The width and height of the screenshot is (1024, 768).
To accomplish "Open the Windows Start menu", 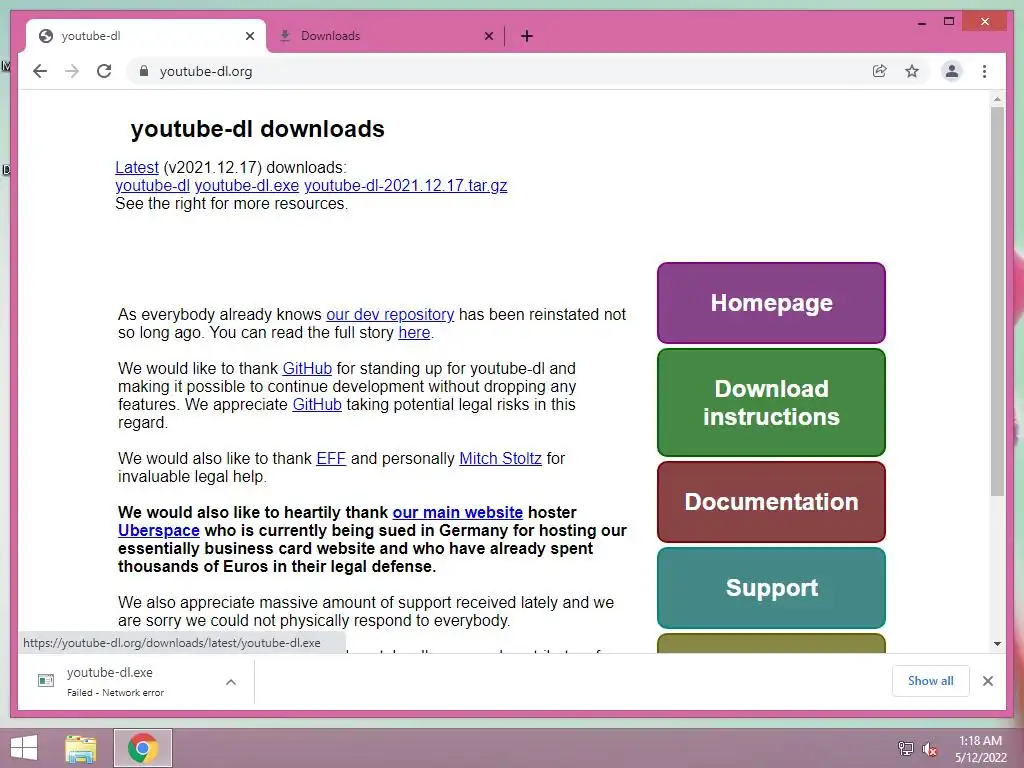I will click(x=24, y=748).
